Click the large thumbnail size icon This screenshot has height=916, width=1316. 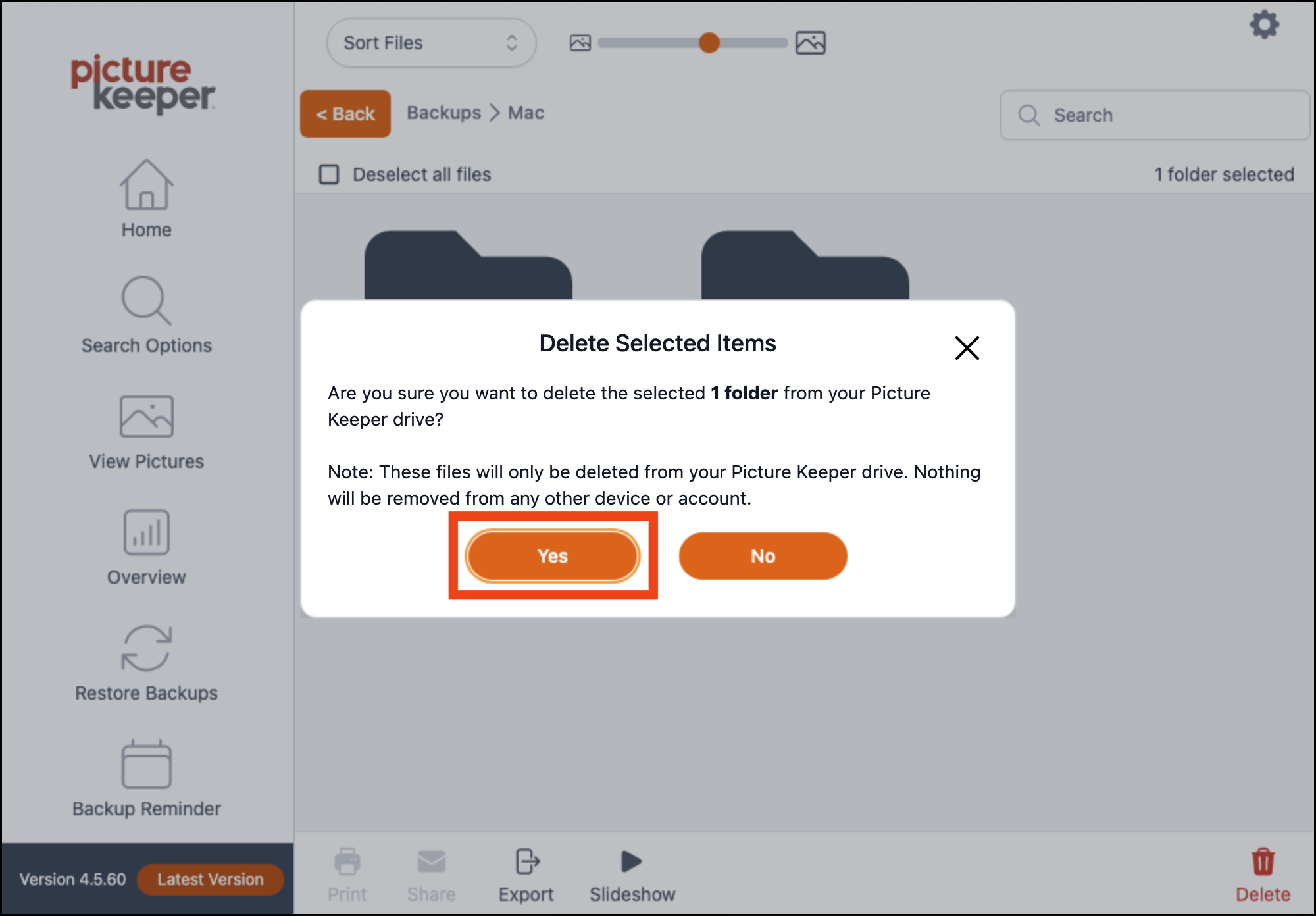[x=810, y=43]
